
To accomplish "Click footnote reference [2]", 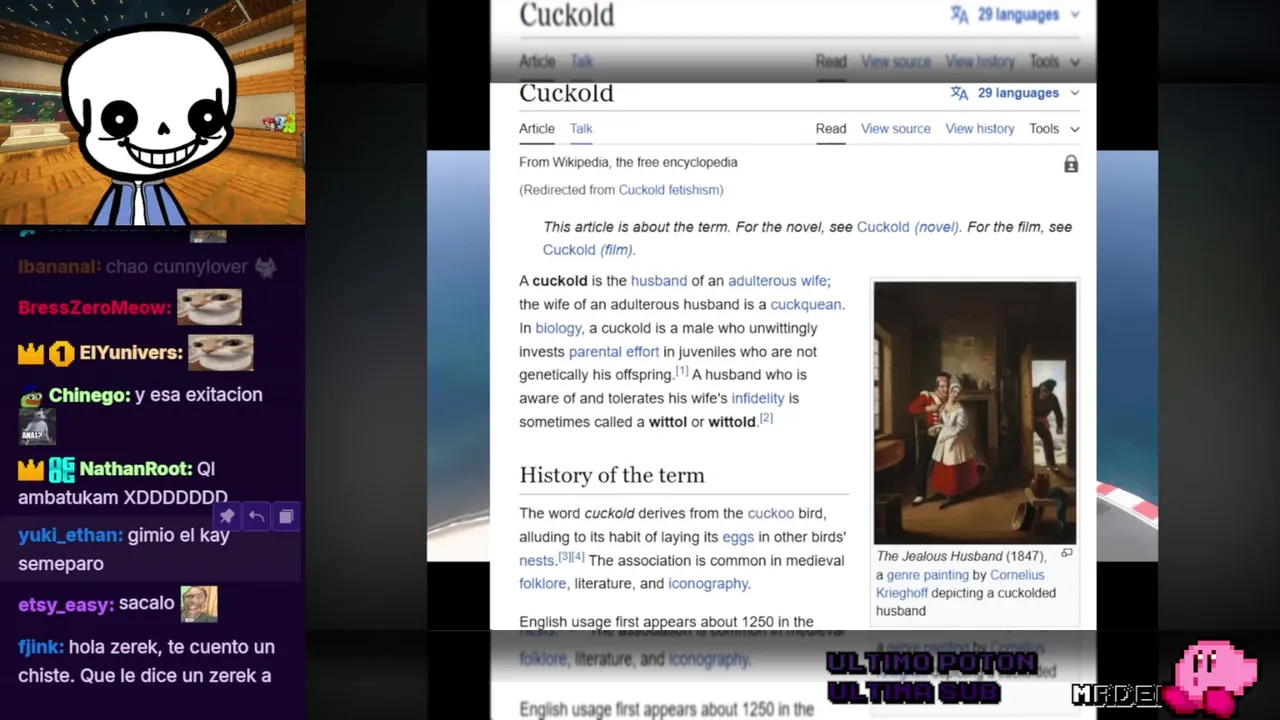I will (766, 418).
